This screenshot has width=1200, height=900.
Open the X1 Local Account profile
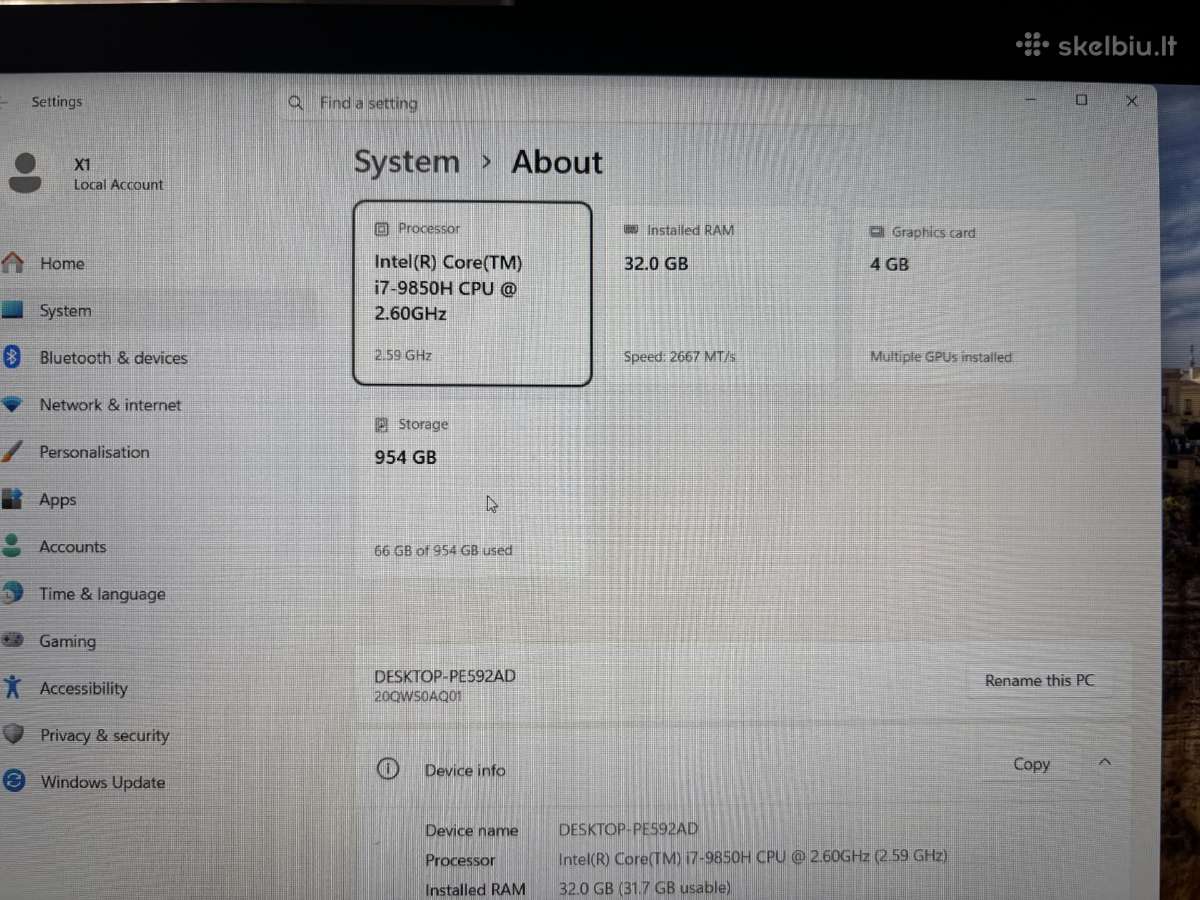pyautogui.click(x=85, y=174)
